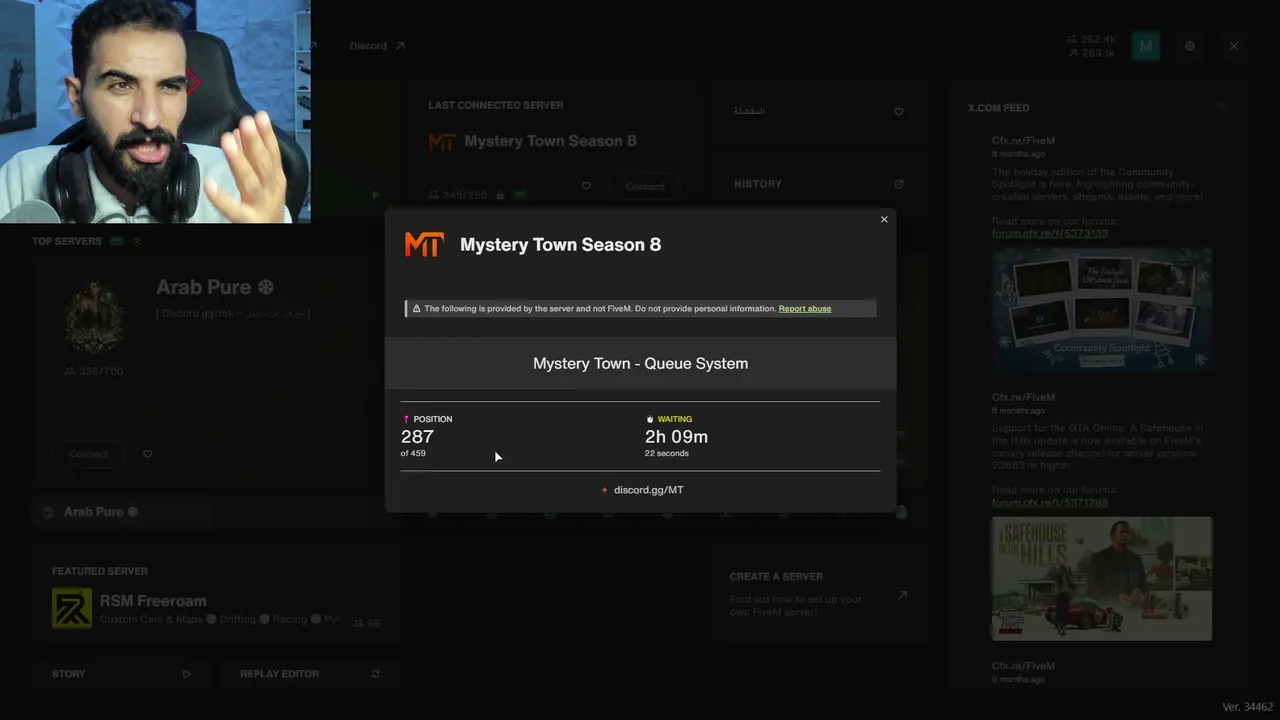Open the Arab Pure server avatar image
The width and height of the screenshot is (1280, 720).
pos(95,315)
